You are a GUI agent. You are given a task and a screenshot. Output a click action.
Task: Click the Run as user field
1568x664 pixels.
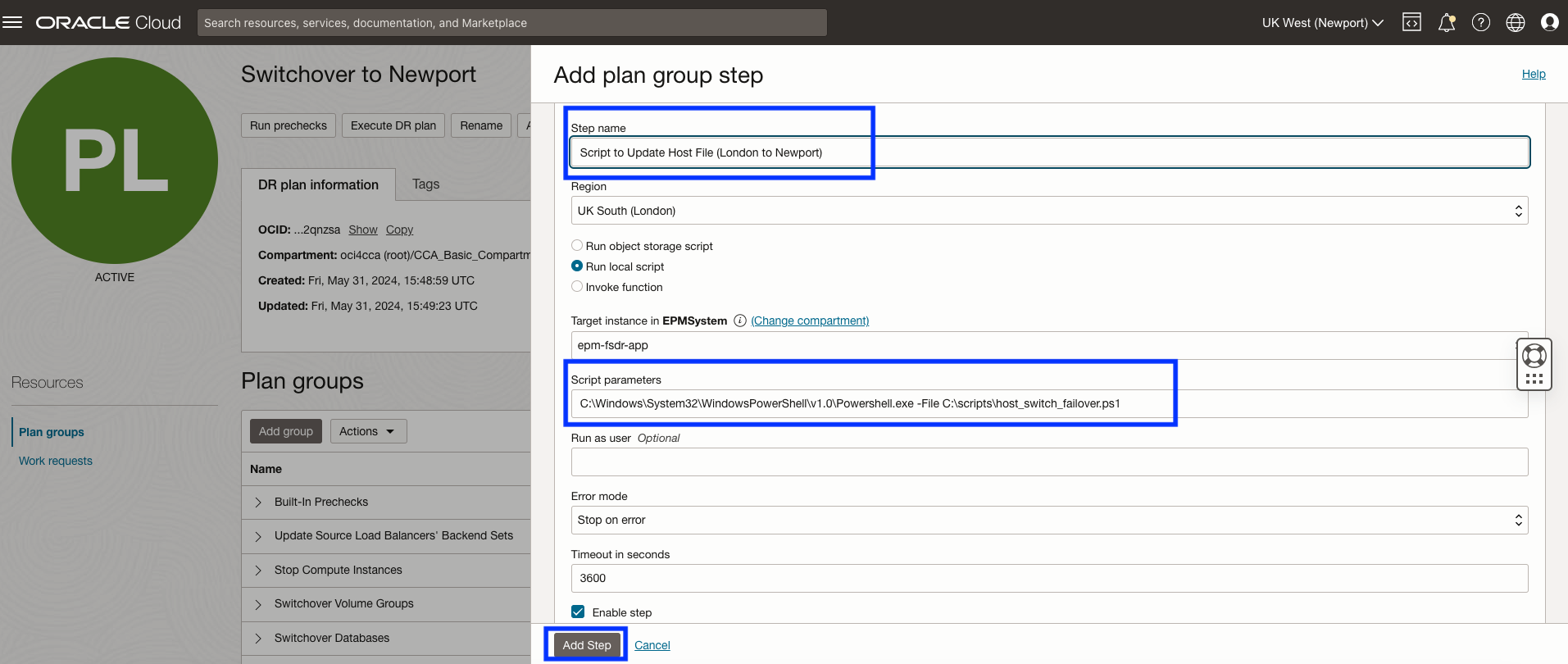(x=1049, y=462)
